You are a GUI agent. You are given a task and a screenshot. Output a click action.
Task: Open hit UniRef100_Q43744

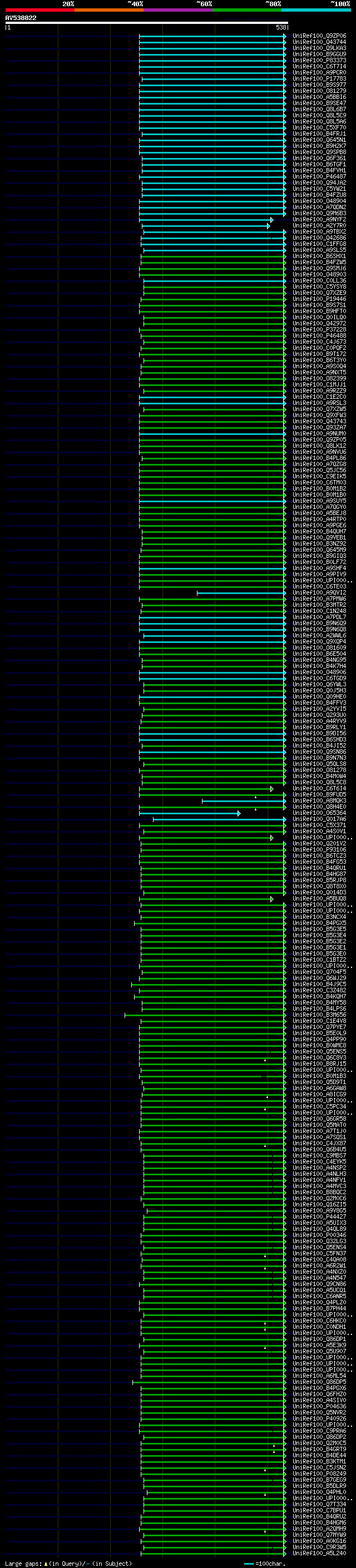[319, 42]
